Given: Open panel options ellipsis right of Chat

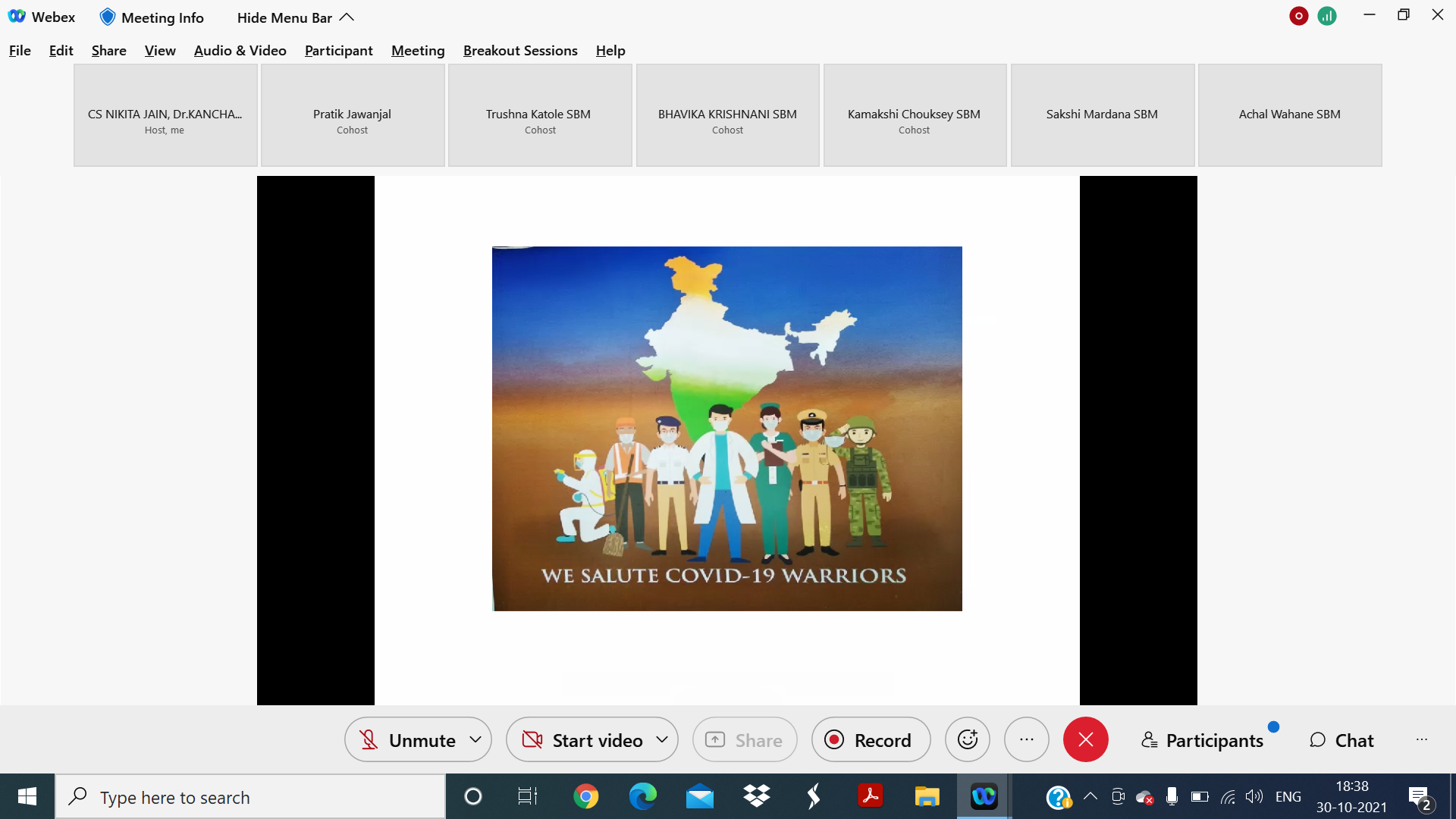Looking at the screenshot, I should [x=1422, y=739].
